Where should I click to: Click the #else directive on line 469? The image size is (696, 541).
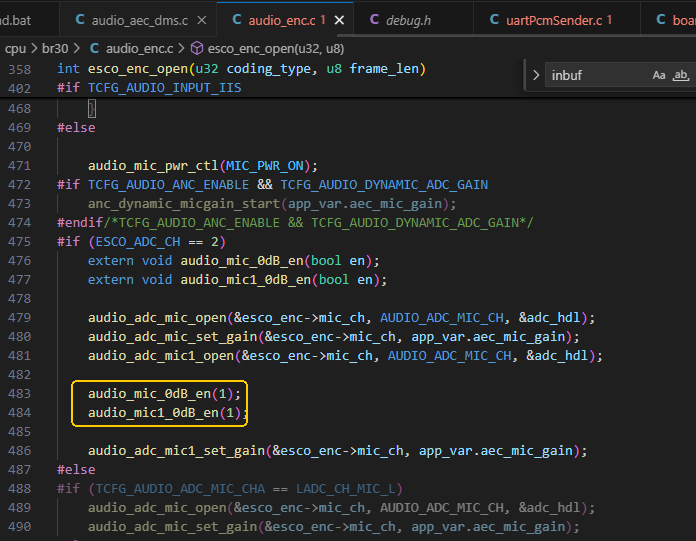tap(76, 128)
